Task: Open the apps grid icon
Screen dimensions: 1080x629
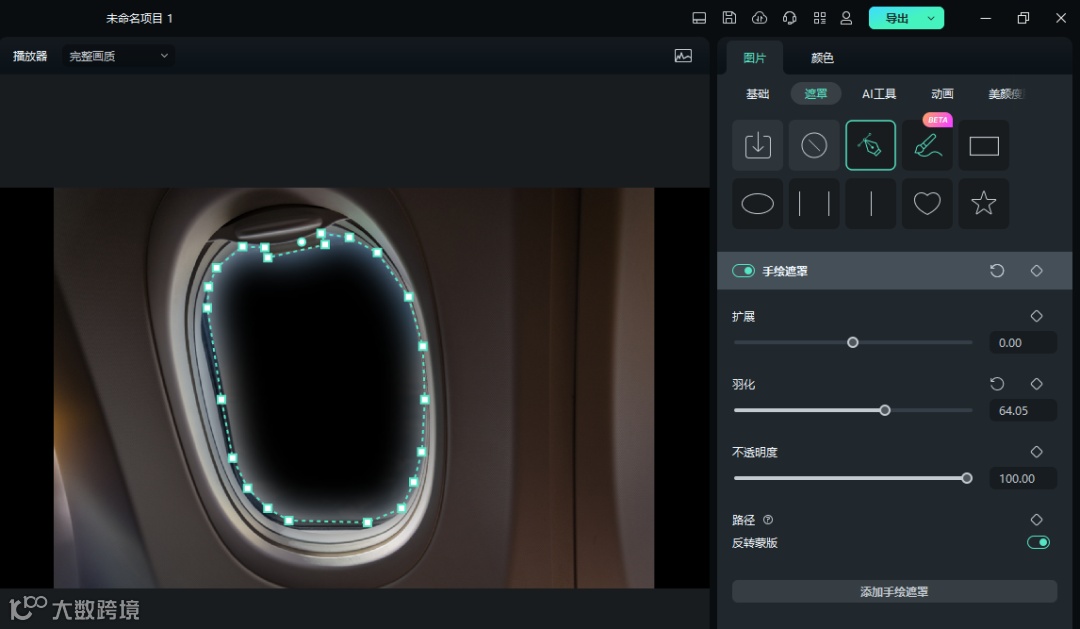Action: click(x=820, y=18)
